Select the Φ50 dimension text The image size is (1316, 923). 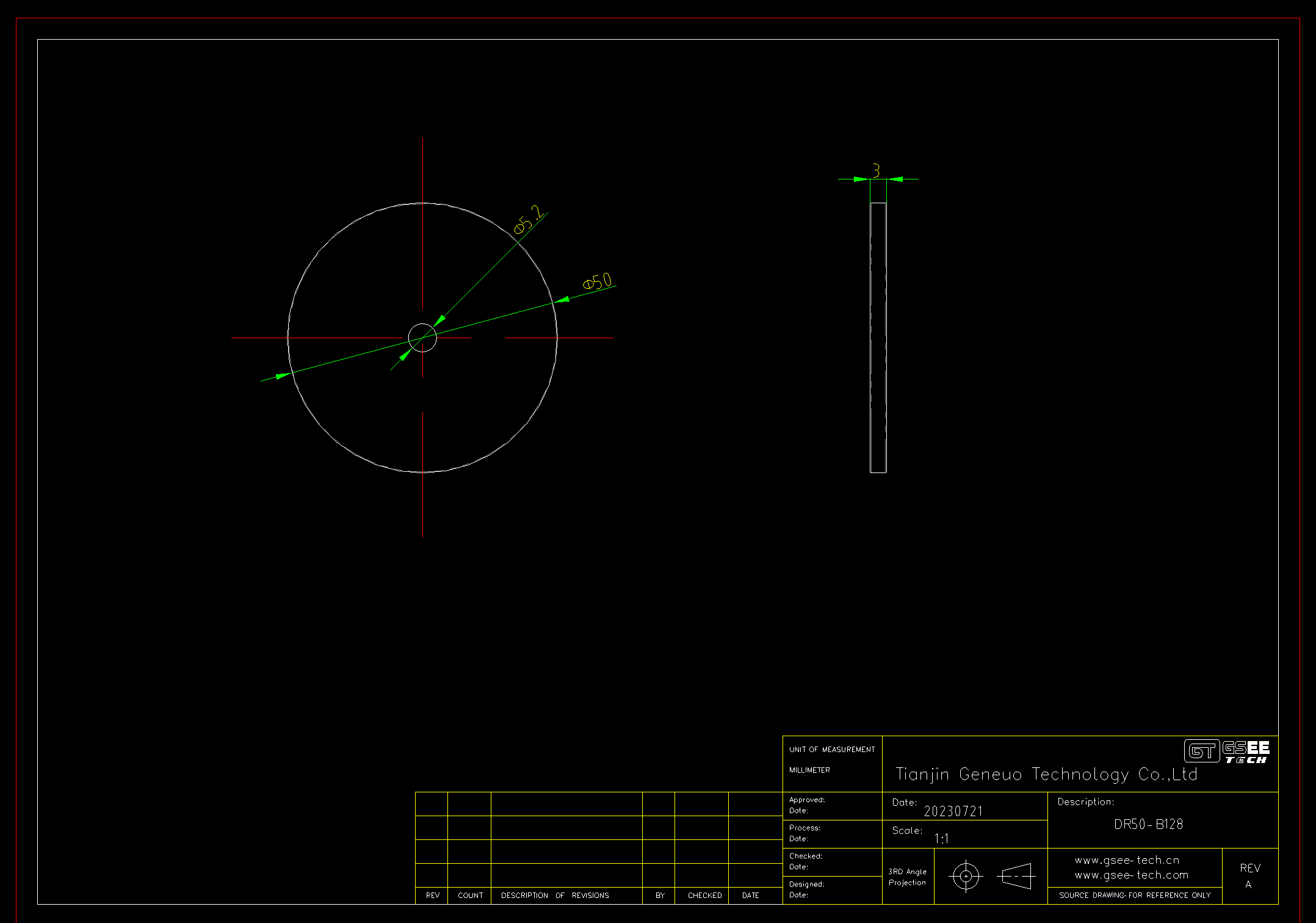tap(597, 282)
